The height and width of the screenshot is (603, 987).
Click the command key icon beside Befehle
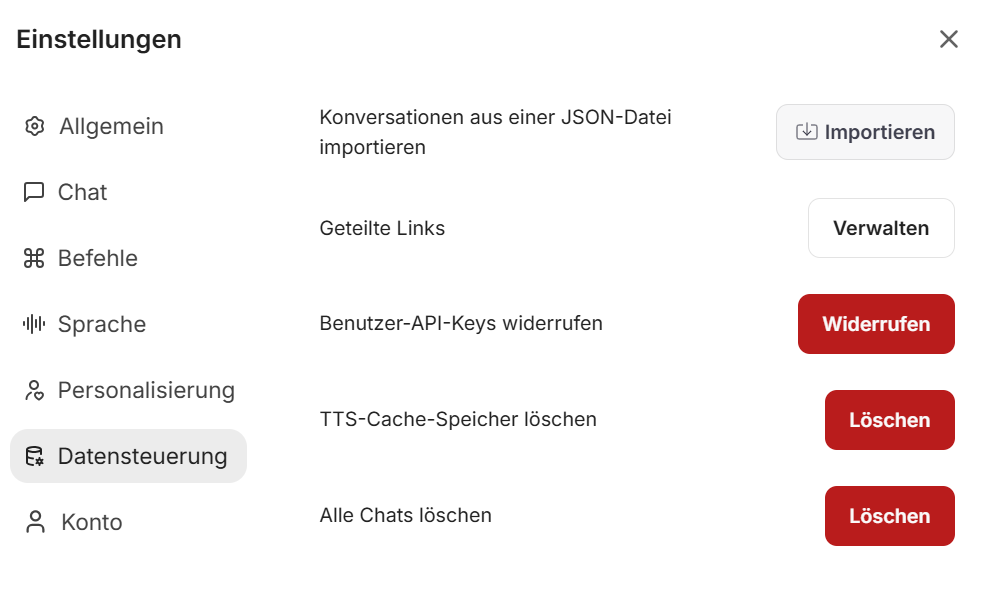[x=34, y=258]
